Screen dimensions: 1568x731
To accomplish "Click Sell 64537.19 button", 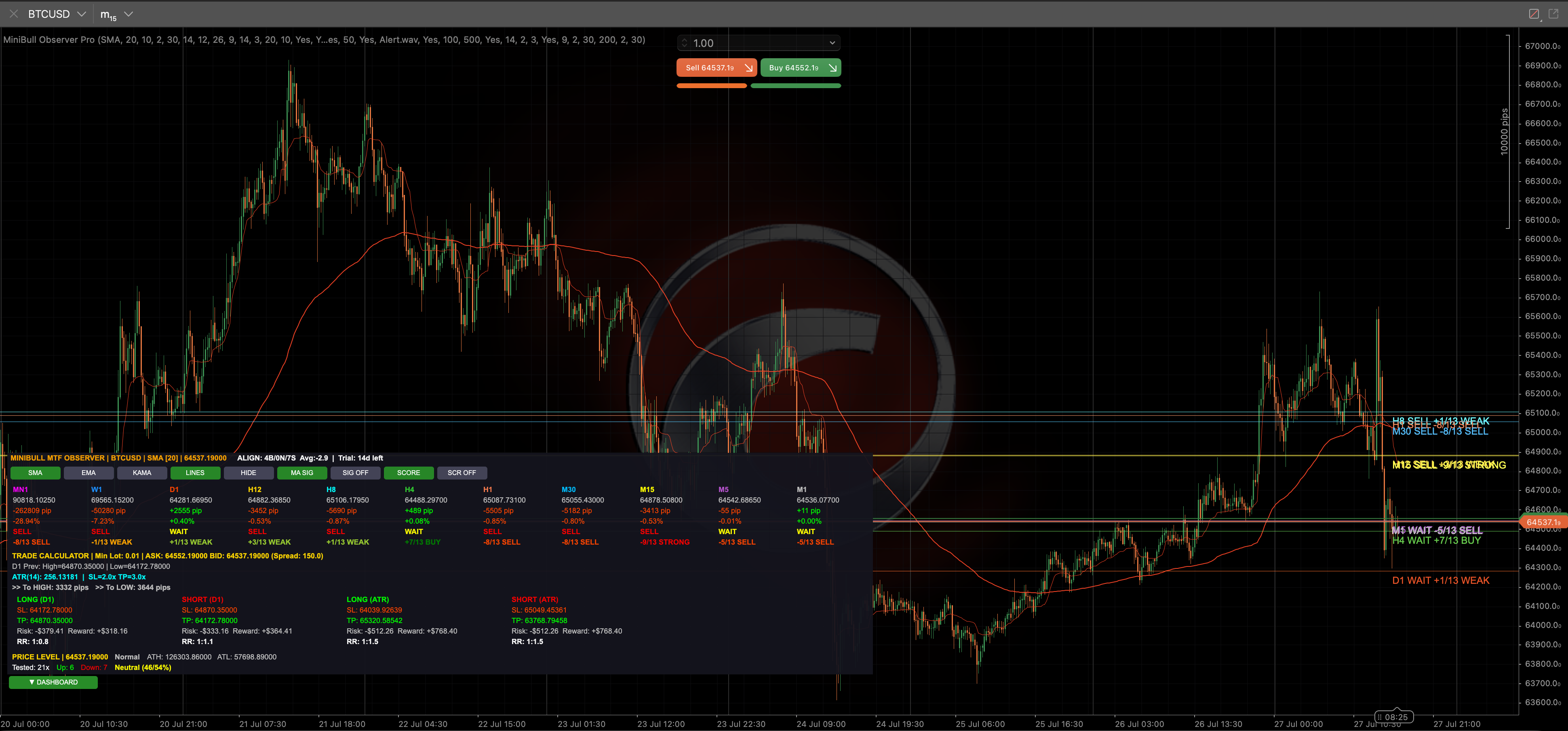I will click(717, 68).
